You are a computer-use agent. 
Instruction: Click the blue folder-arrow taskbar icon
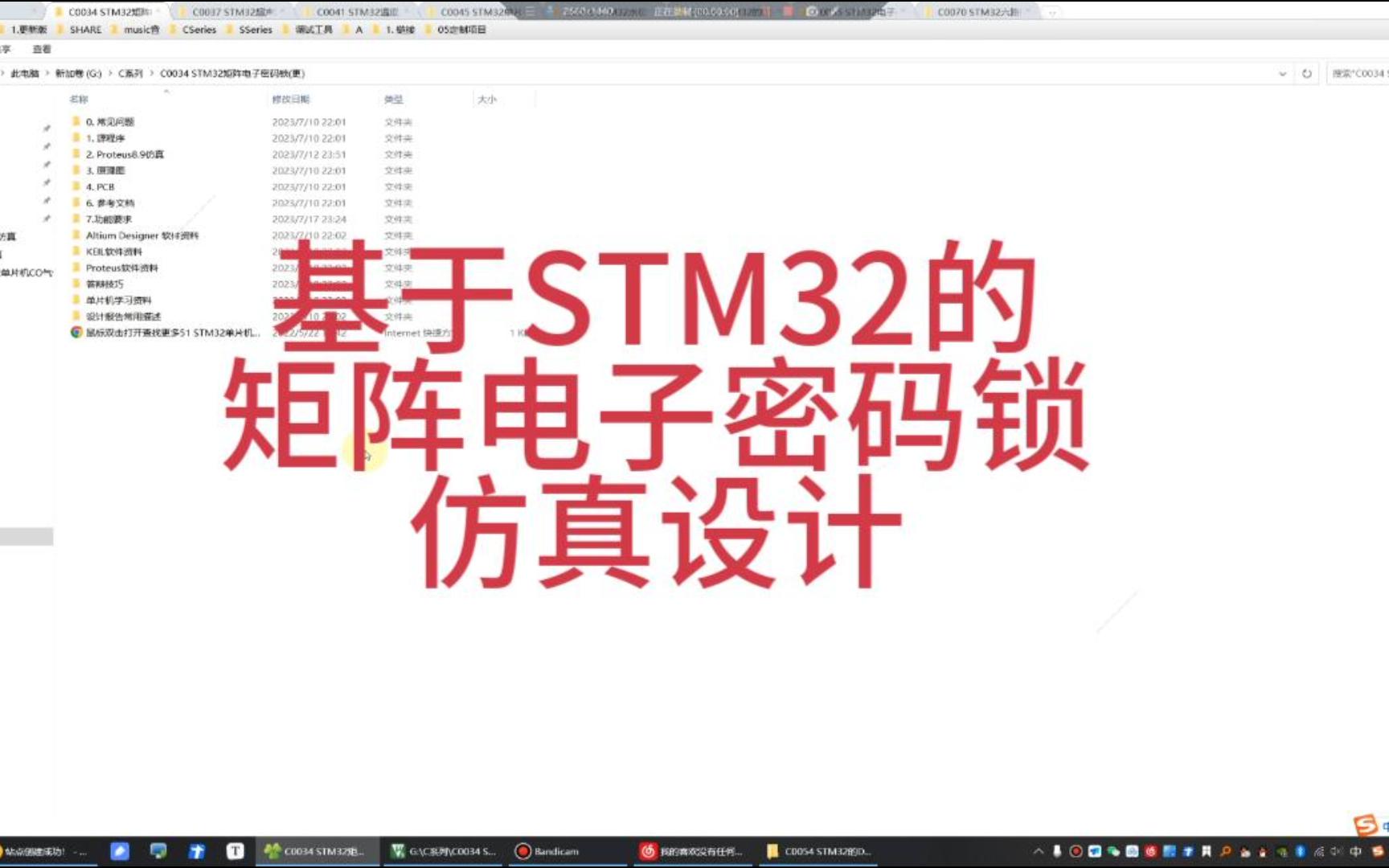point(197,851)
